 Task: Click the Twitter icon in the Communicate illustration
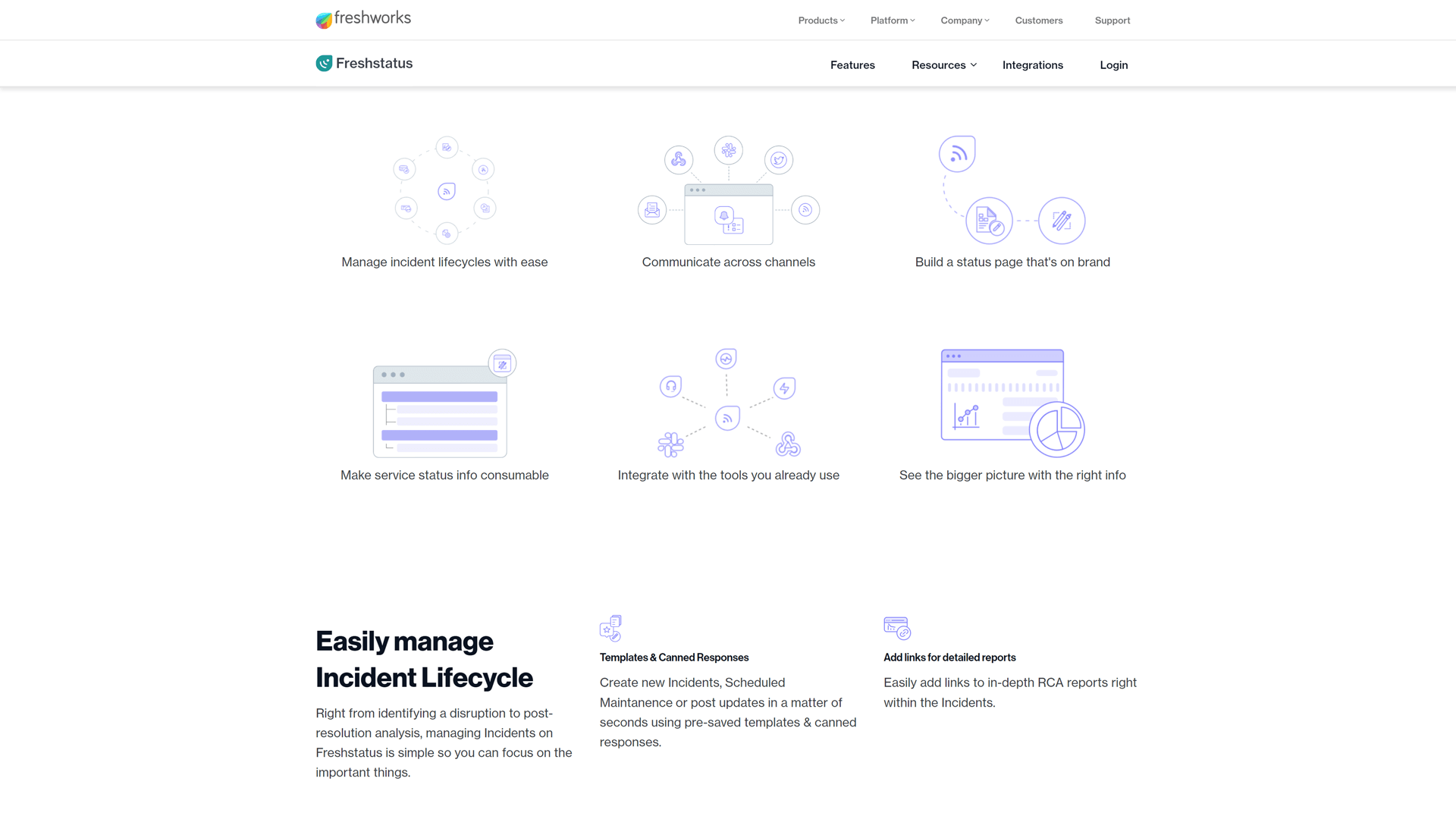click(778, 160)
